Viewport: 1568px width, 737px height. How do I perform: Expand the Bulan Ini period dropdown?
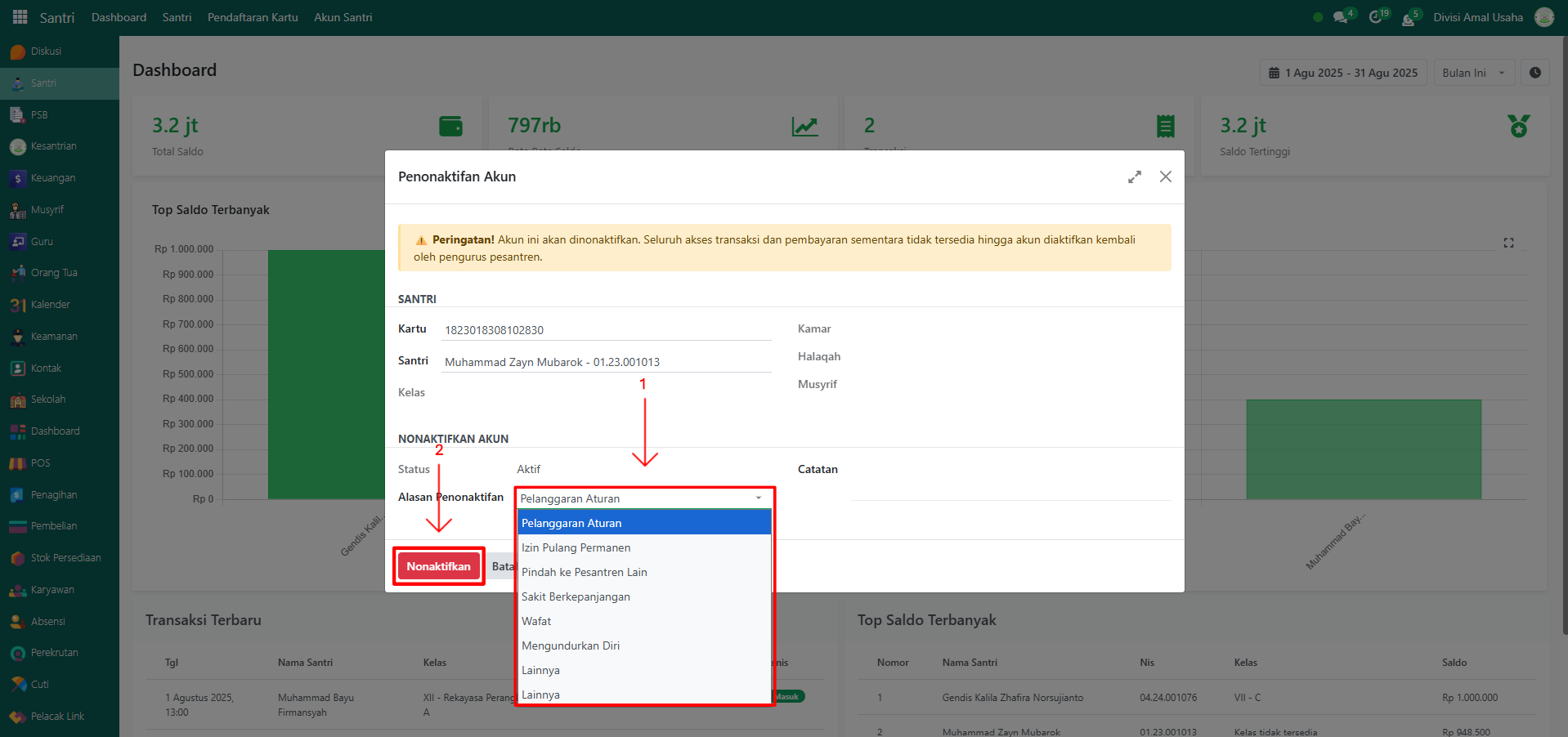tap(1473, 73)
